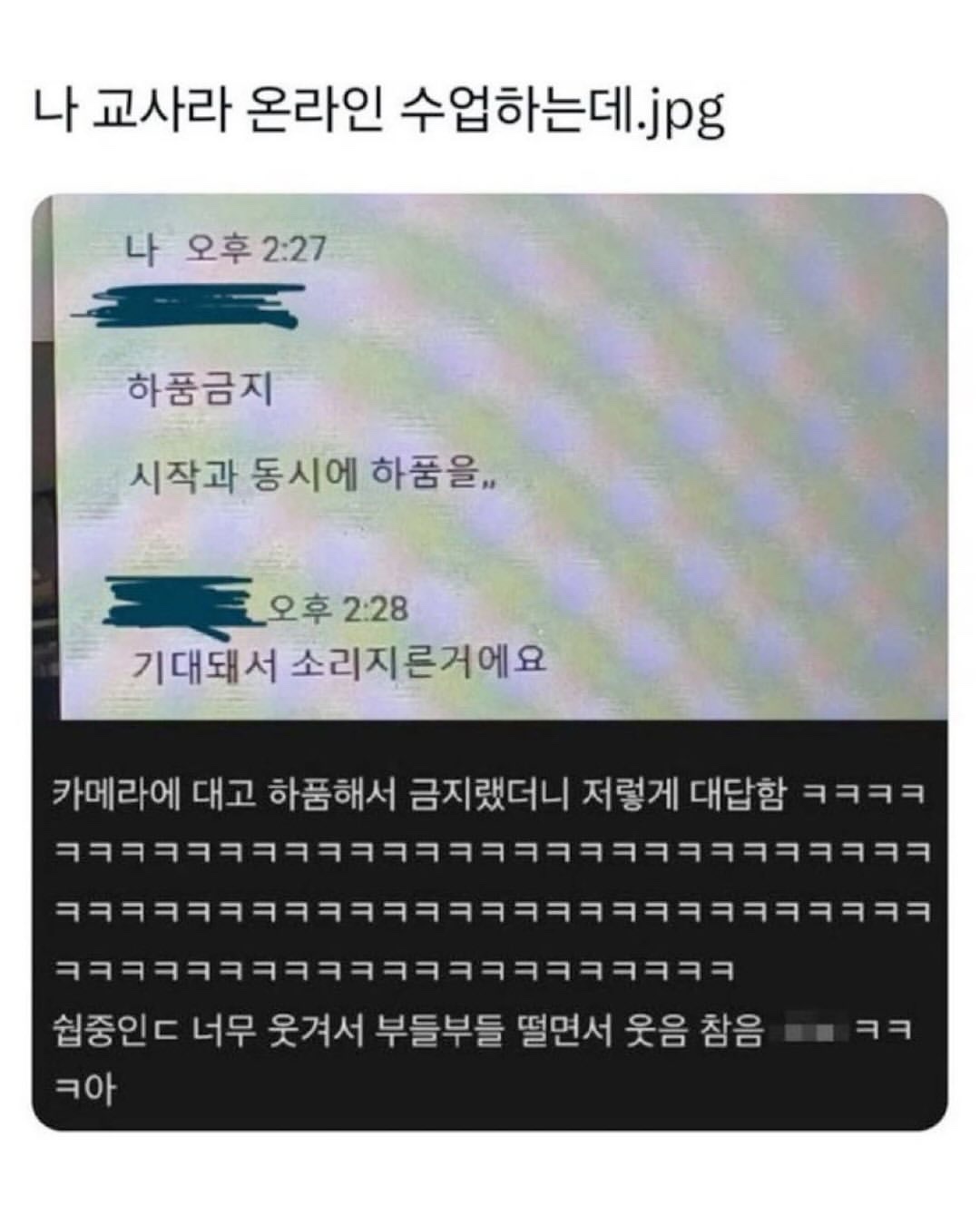The image size is (980, 1225).
Task: Select the '시작과 동시에 하품을' message
Action: [x=314, y=475]
